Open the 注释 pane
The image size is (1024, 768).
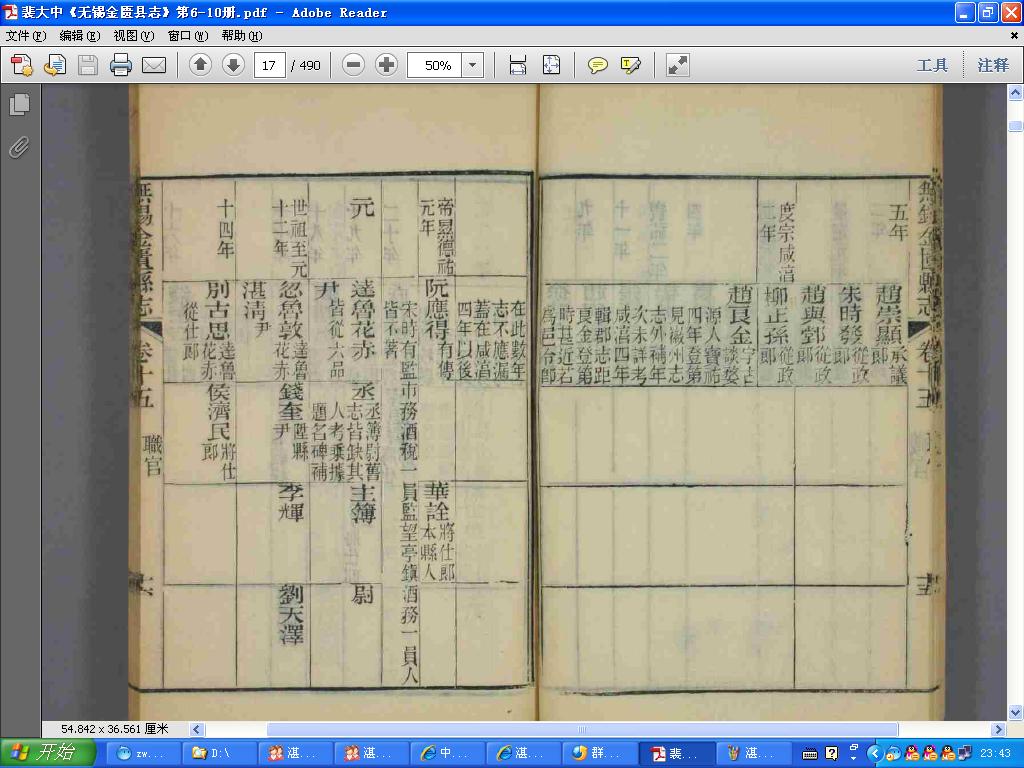coord(993,65)
